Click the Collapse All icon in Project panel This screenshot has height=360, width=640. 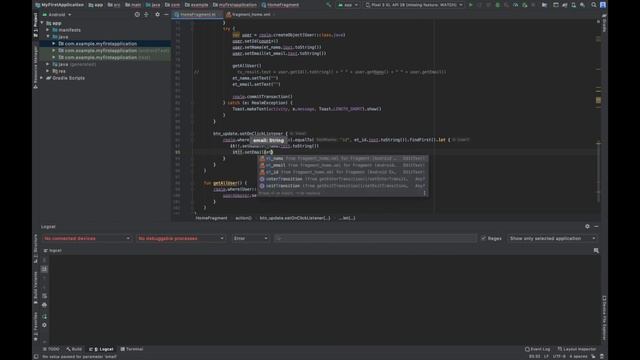(x=146, y=14)
